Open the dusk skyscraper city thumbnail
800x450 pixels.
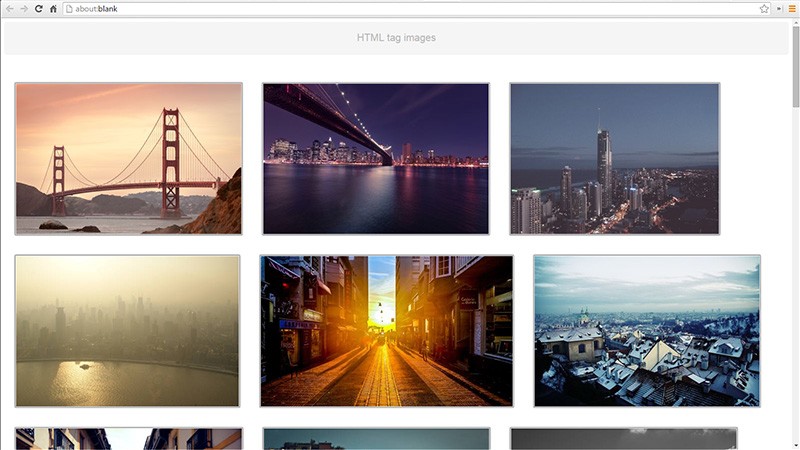[615, 159]
